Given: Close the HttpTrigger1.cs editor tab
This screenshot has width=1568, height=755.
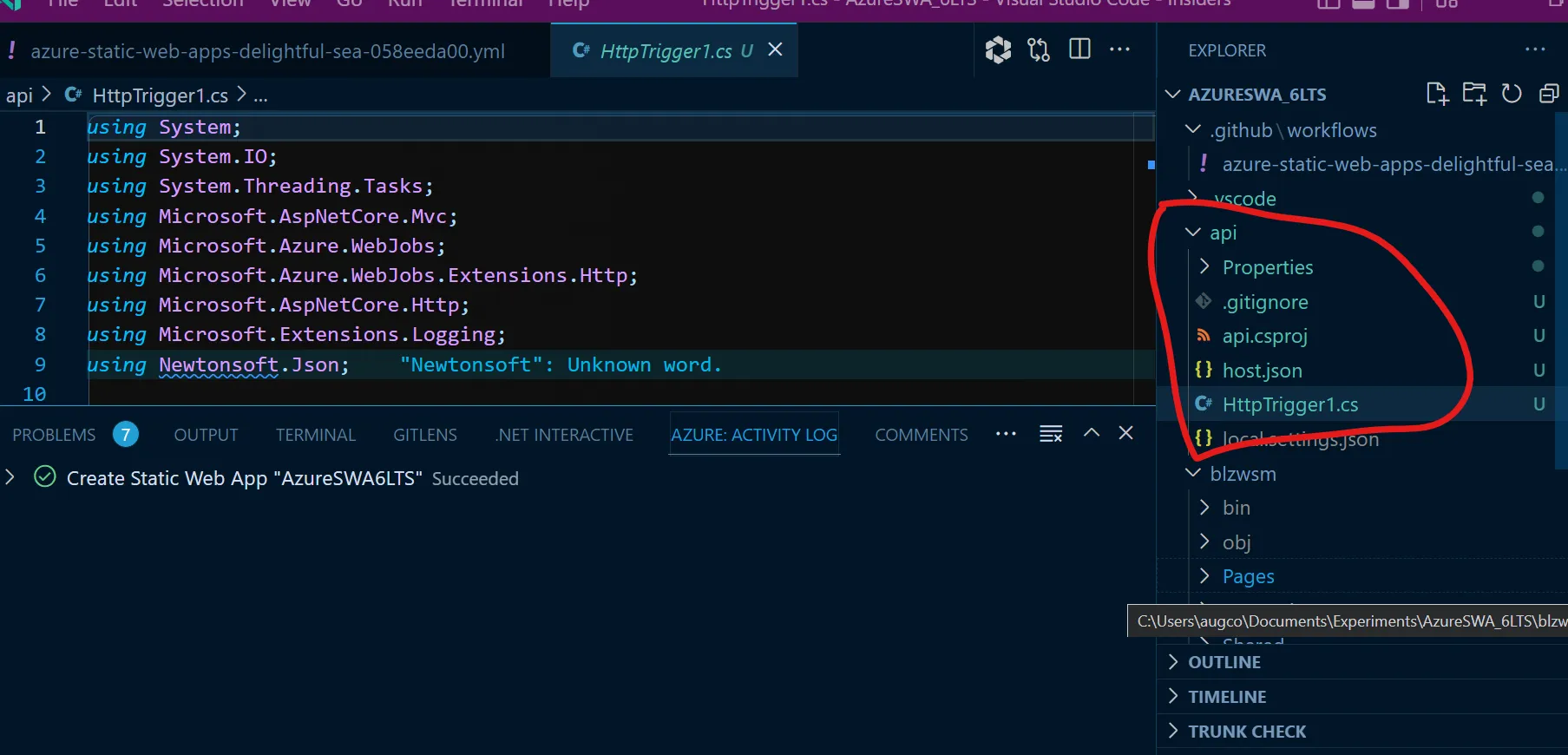Looking at the screenshot, I should [776, 49].
